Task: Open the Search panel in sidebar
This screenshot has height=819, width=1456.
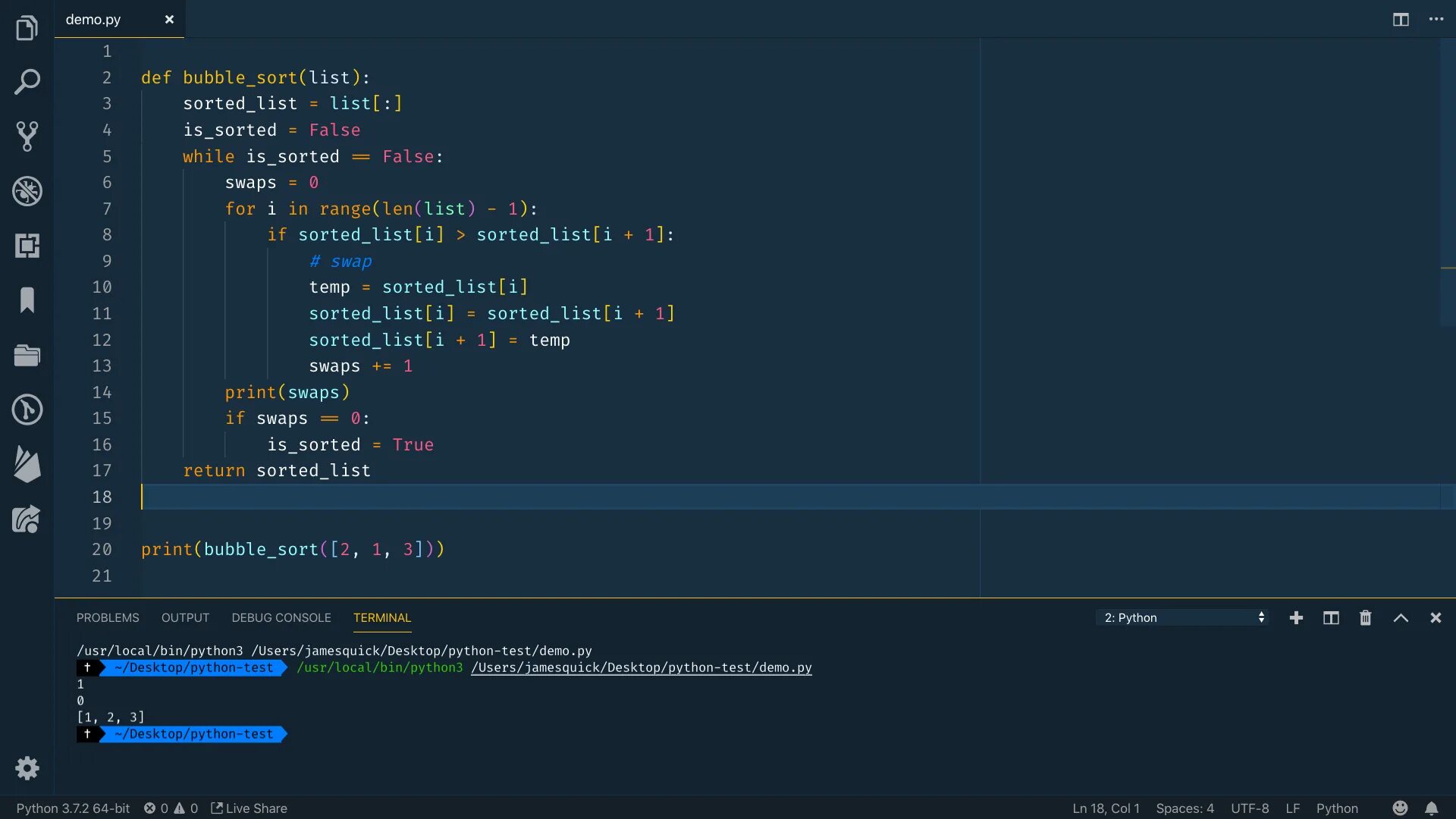Action: pyautogui.click(x=27, y=80)
